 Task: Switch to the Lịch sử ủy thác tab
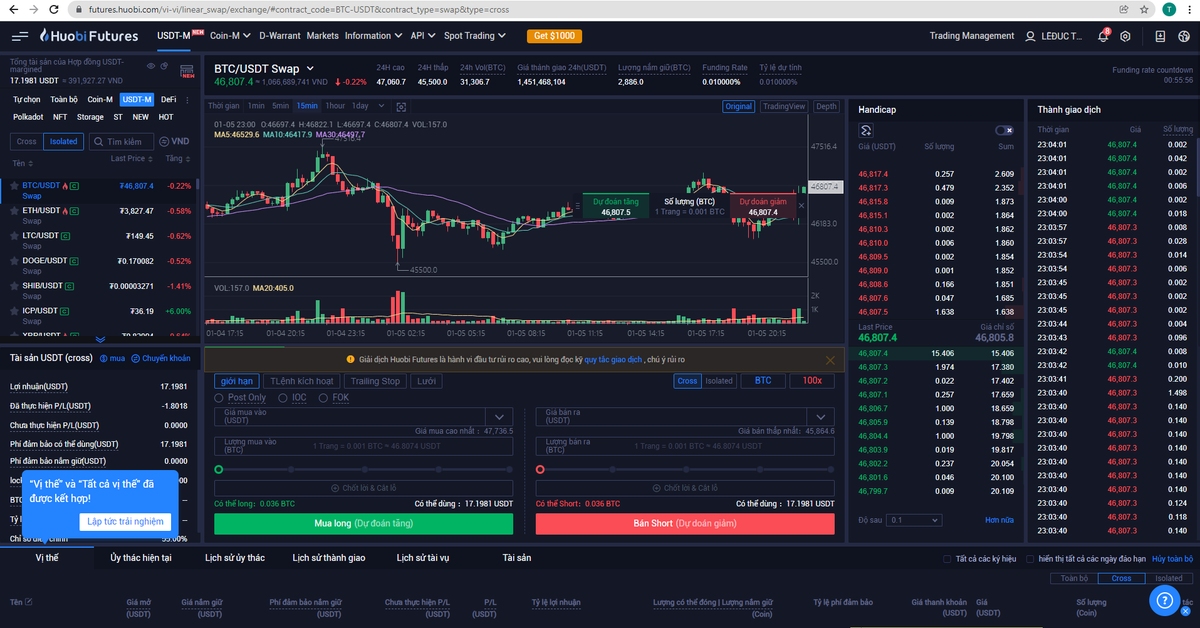click(235, 557)
